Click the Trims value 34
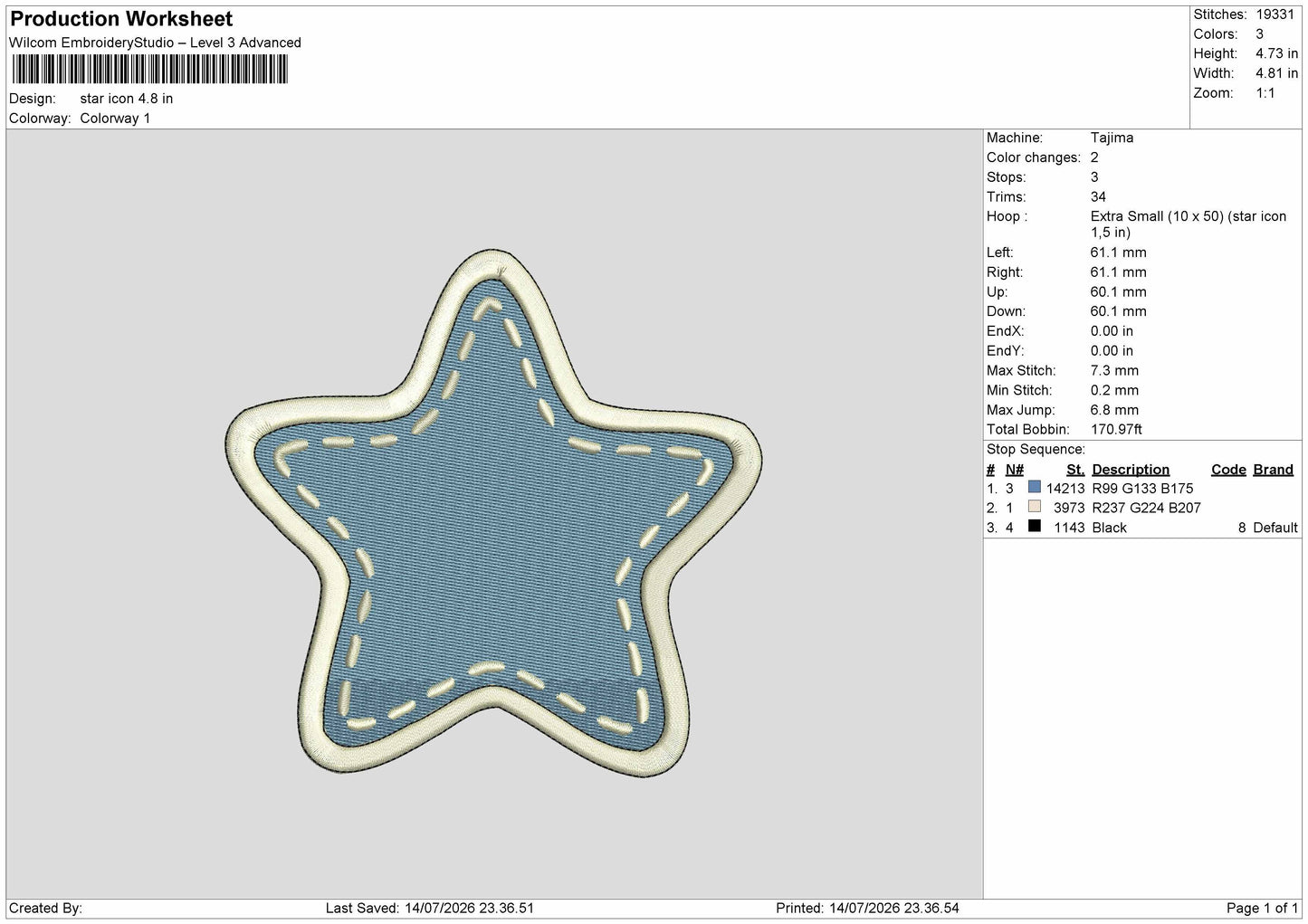1308x924 pixels. pos(1098,196)
